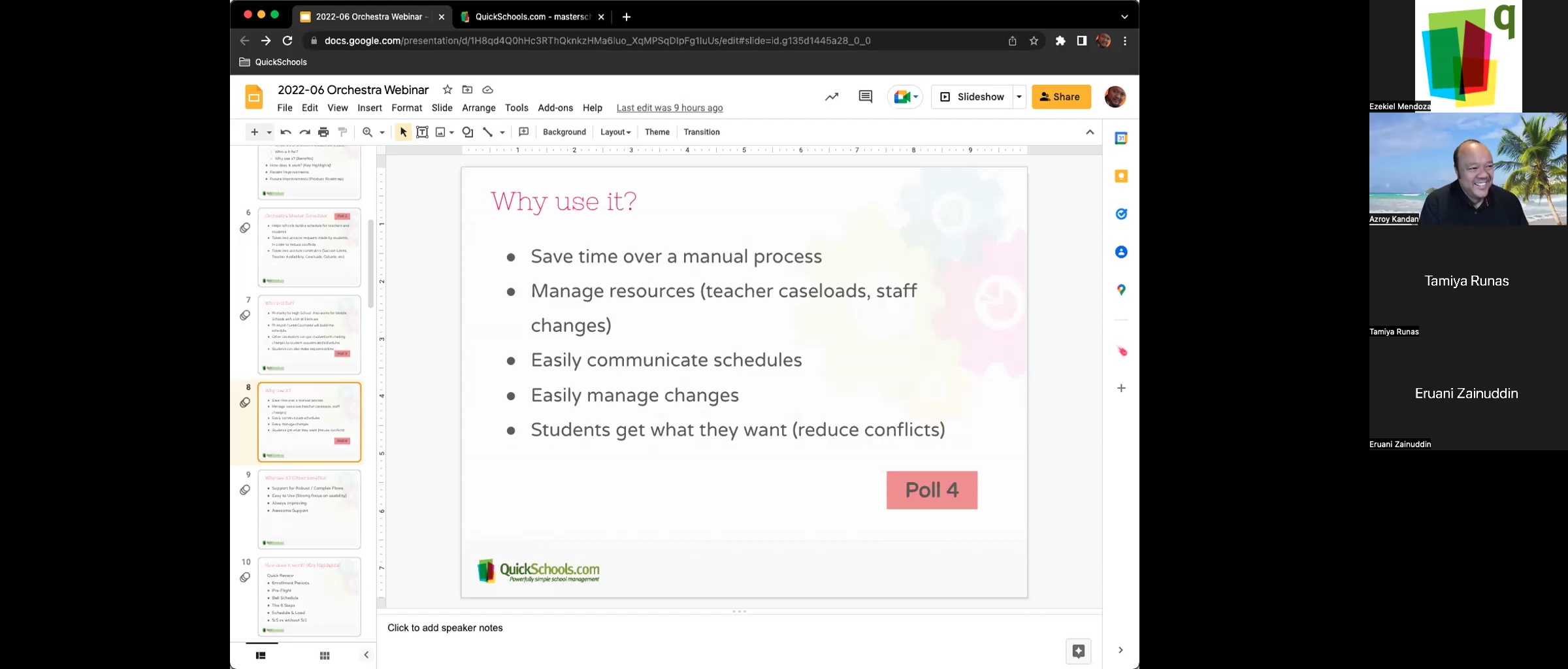
Task: Open the comment history icon
Action: [865, 97]
